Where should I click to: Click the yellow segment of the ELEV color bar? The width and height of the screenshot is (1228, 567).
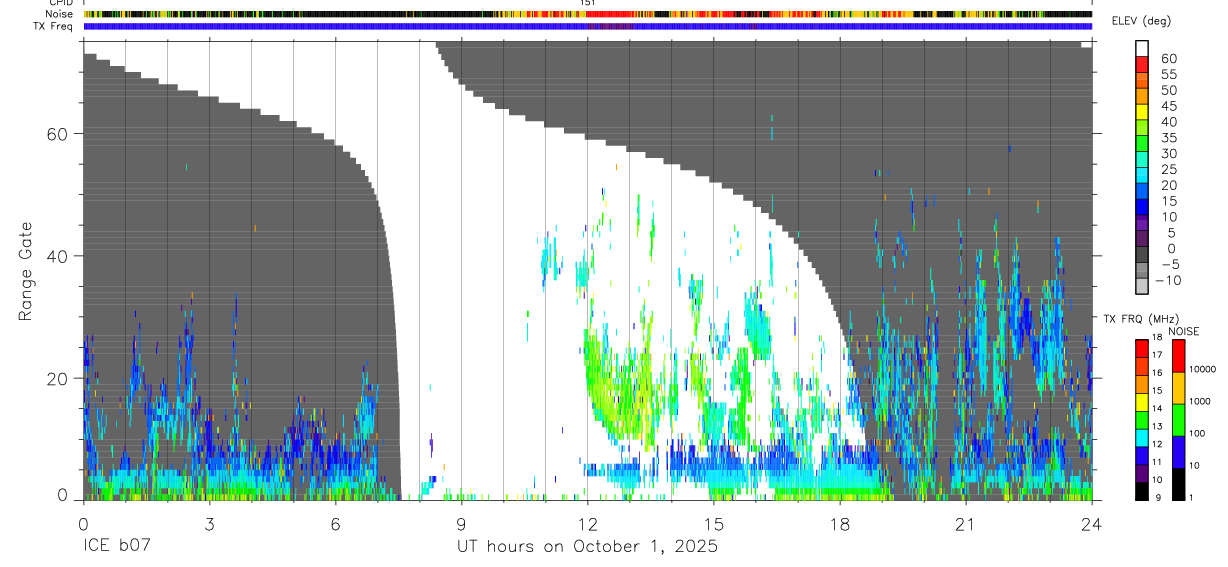point(1142,113)
